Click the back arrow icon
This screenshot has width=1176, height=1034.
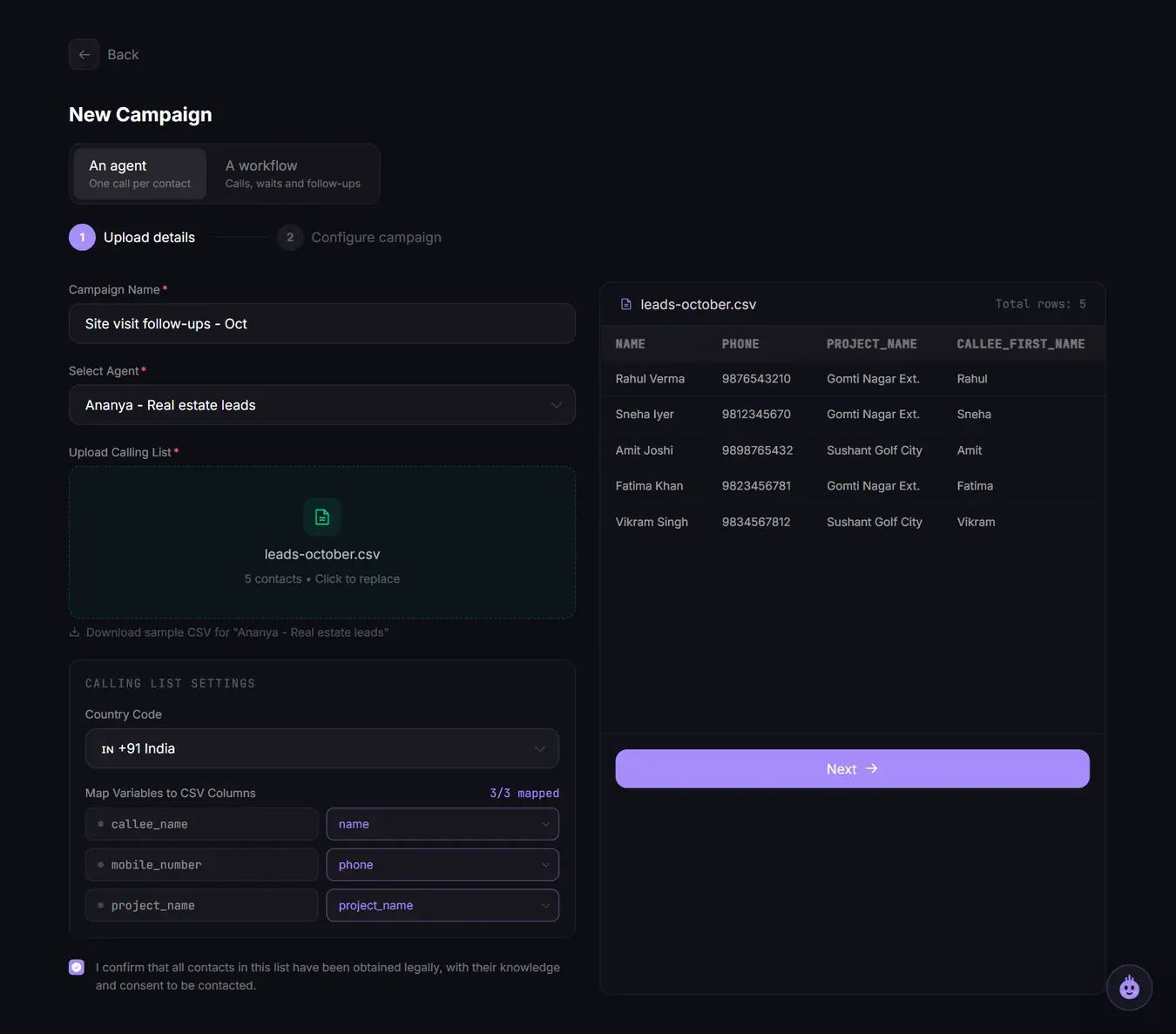(84, 54)
